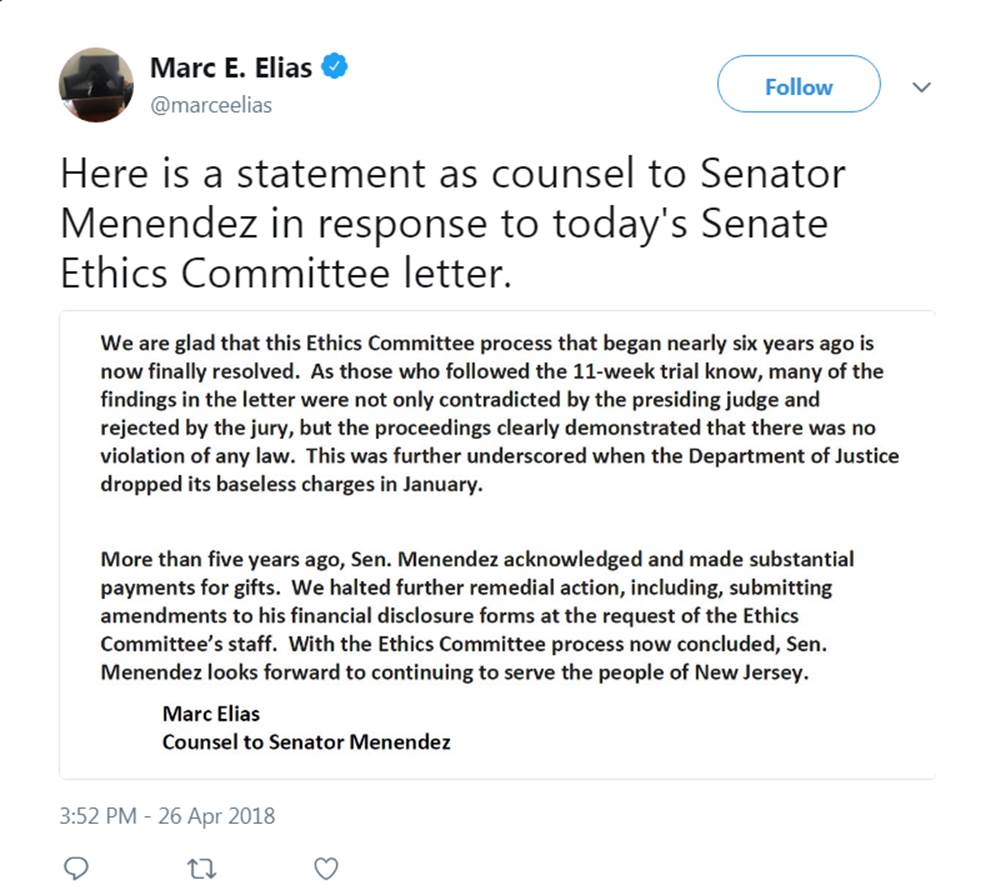Open Marc E. Elias profile avatar
The width and height of the screenshot is (986, 890).
[96, 84]
